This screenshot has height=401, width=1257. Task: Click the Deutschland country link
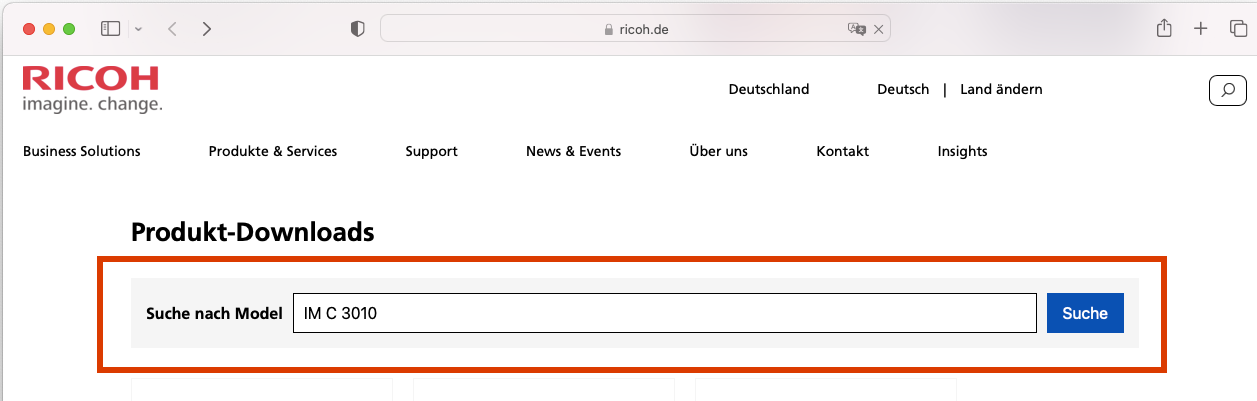[769, 89]
